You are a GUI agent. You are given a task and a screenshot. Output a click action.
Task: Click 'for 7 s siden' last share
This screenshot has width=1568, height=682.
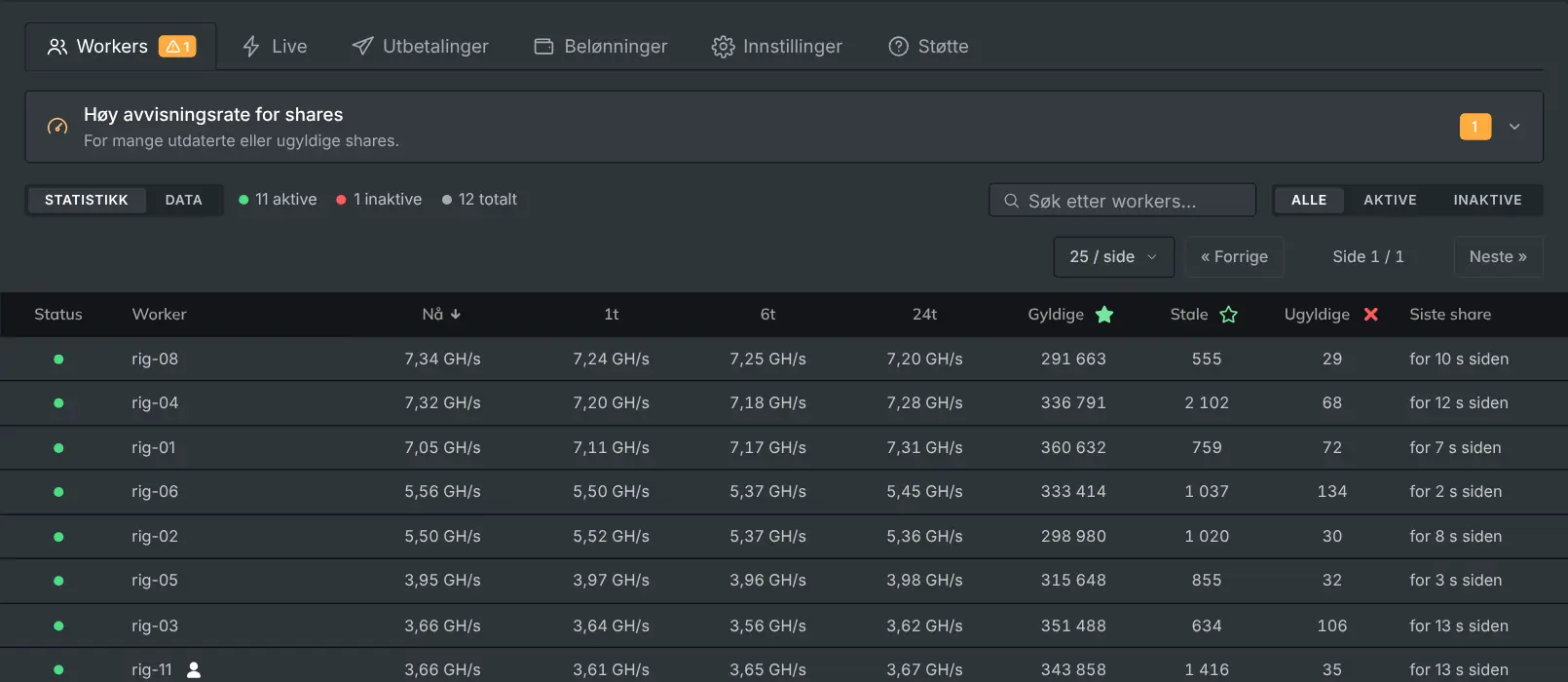click(1455, 448)
